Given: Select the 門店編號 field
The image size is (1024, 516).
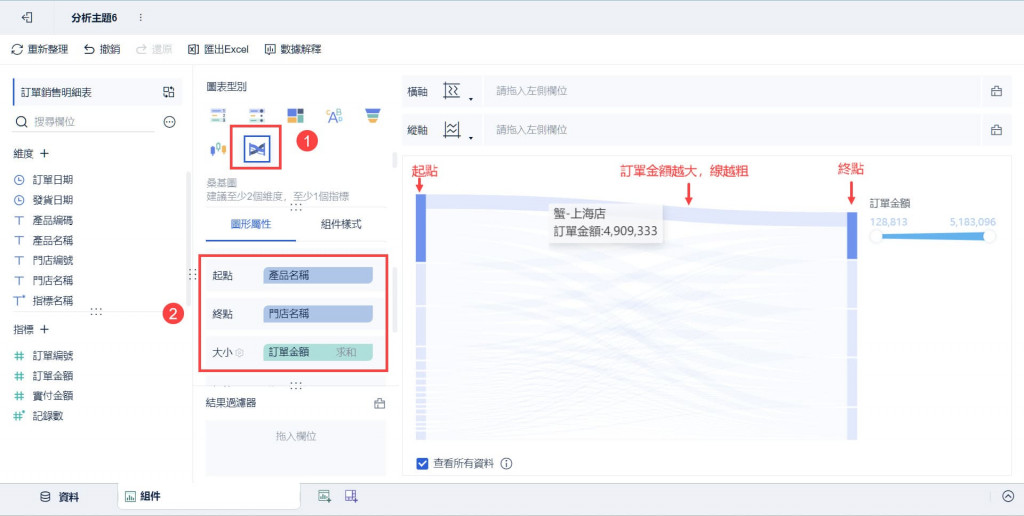Looking at the screenshot, I should 52,260.
